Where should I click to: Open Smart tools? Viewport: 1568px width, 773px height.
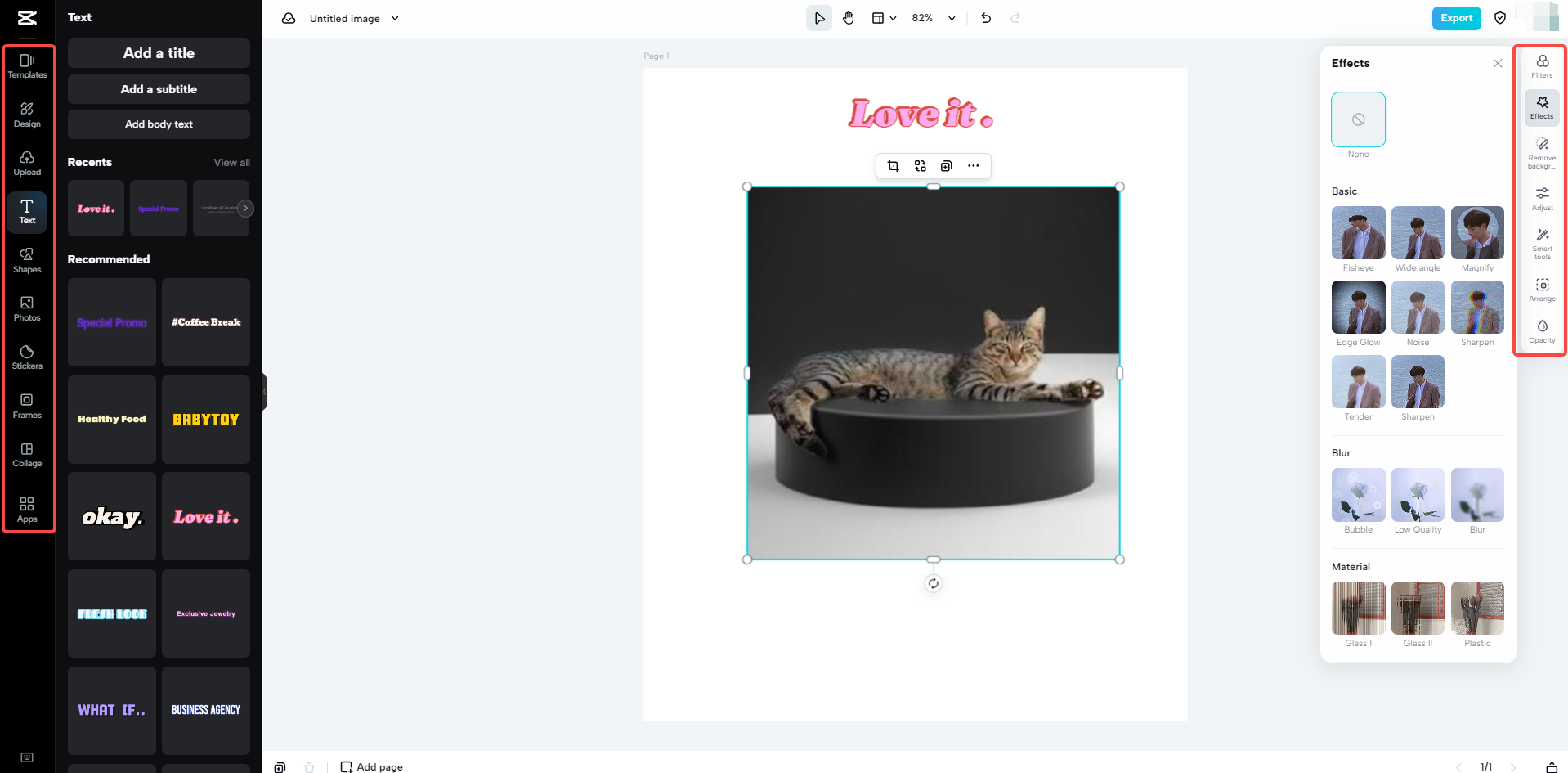click(x=1542, y=244)
